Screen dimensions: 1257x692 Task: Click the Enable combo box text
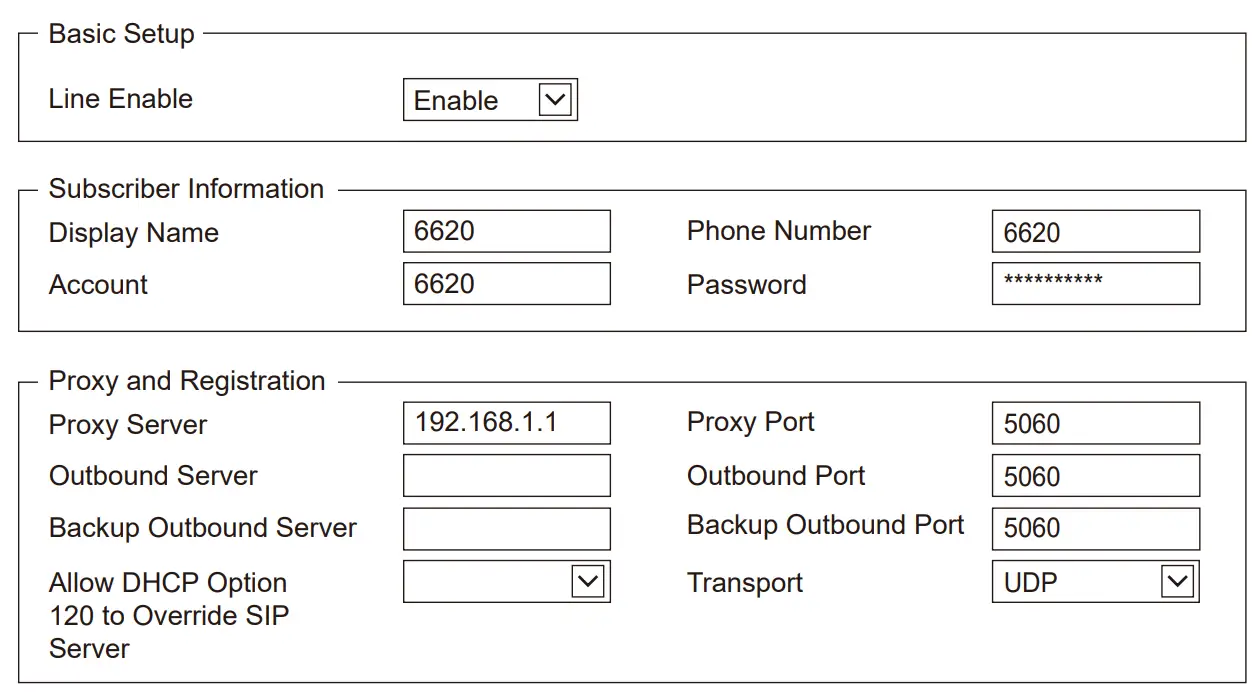[456, 101]
